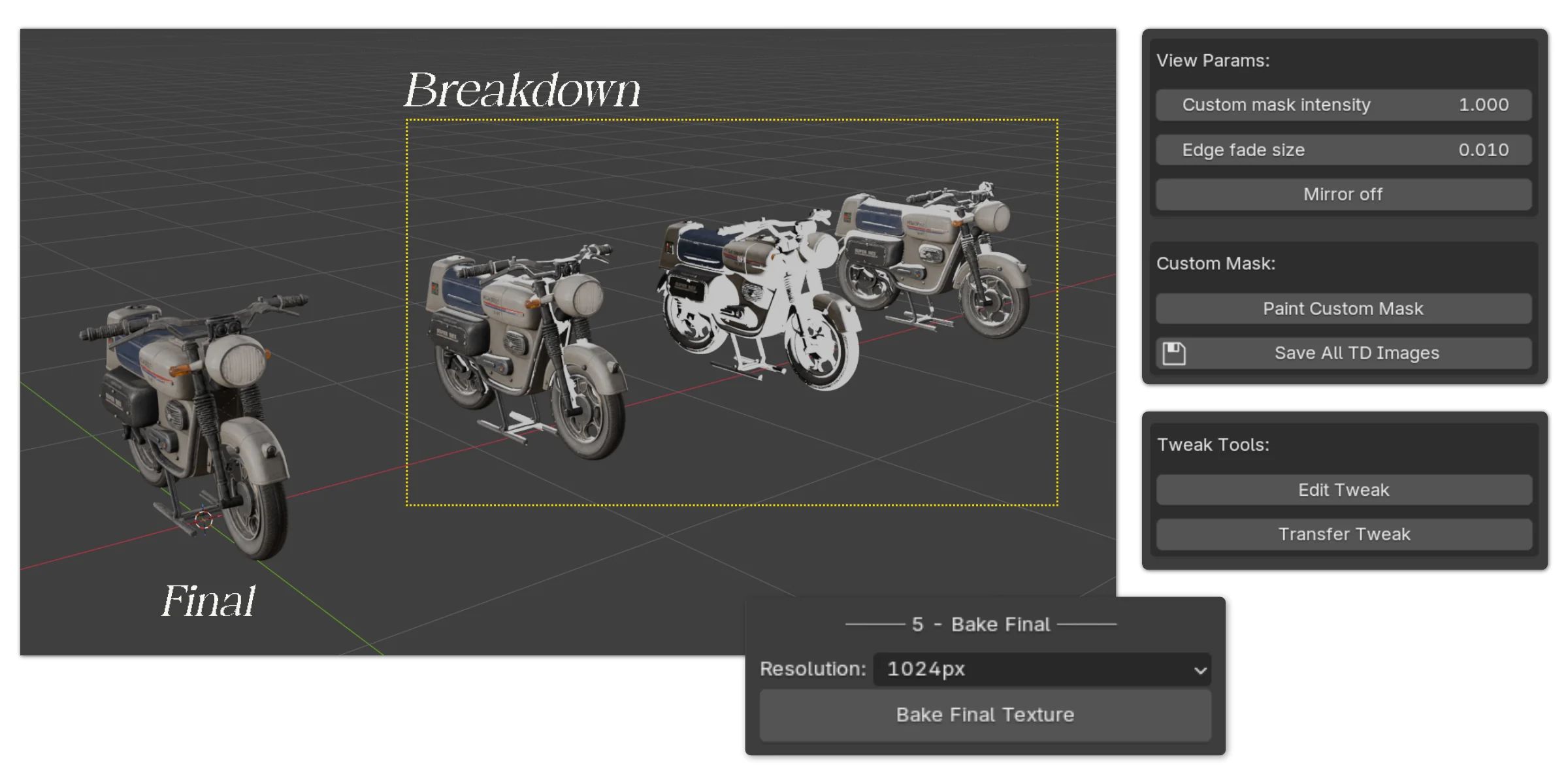
Task: Click the 'Resolution:' label
Action: pyautogui.click(x=813, y=669)
